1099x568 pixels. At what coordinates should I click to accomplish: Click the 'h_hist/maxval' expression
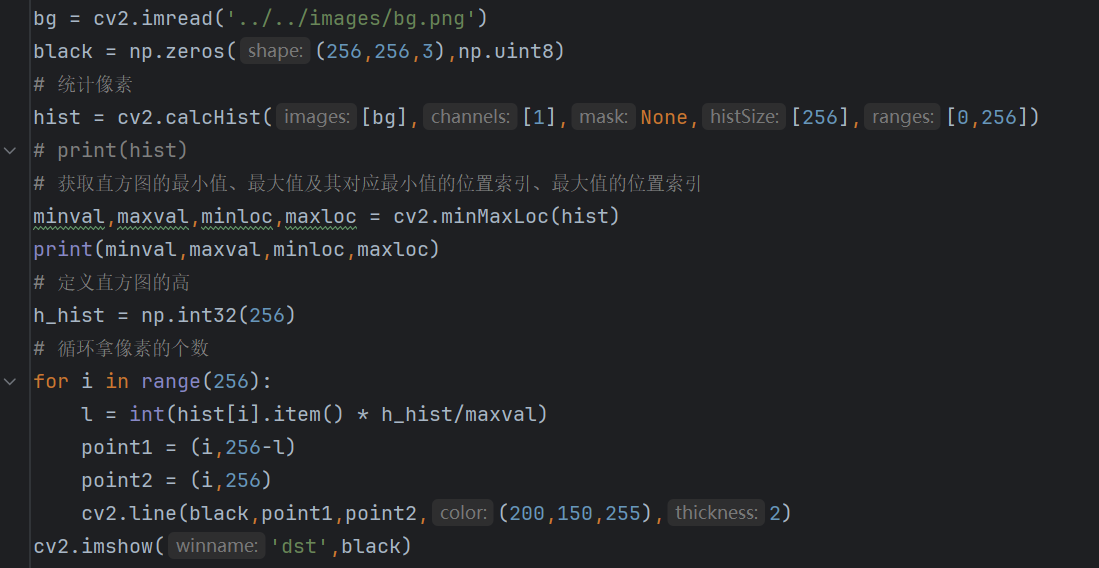[458, 414]
